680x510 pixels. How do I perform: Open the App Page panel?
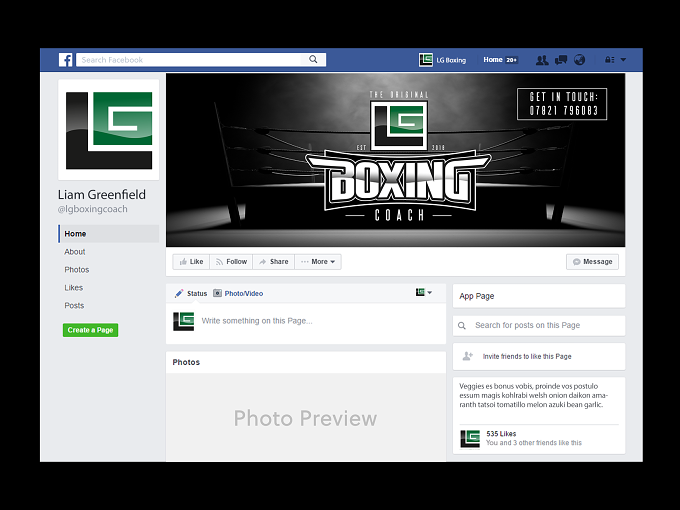click(x=539, y=296)
